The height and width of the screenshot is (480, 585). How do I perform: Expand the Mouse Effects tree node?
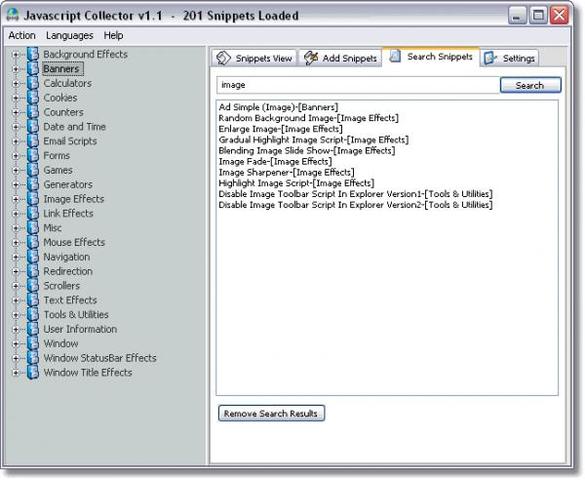15,243
